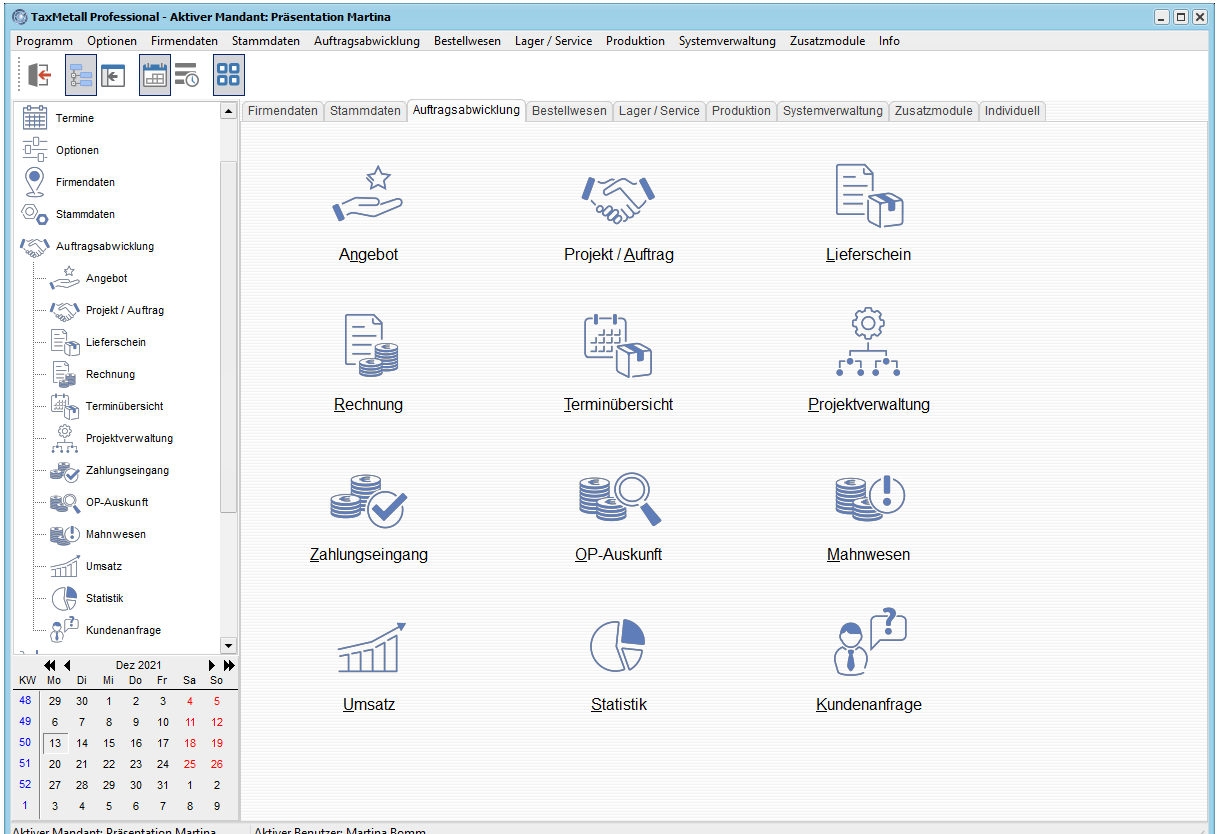1218x834 pixels.
Task: Switch to the Individuell tab
Action: pos(1012,111)
